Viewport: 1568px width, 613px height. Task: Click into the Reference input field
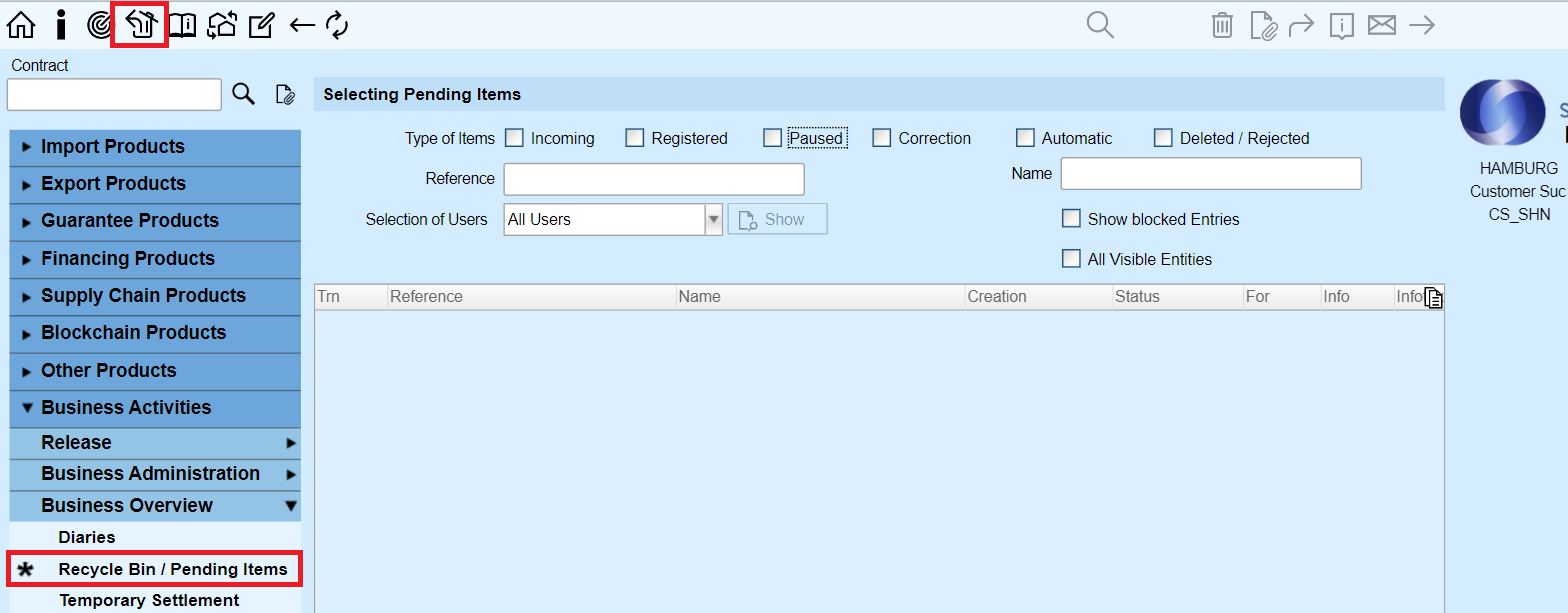(x=653, y=179)
